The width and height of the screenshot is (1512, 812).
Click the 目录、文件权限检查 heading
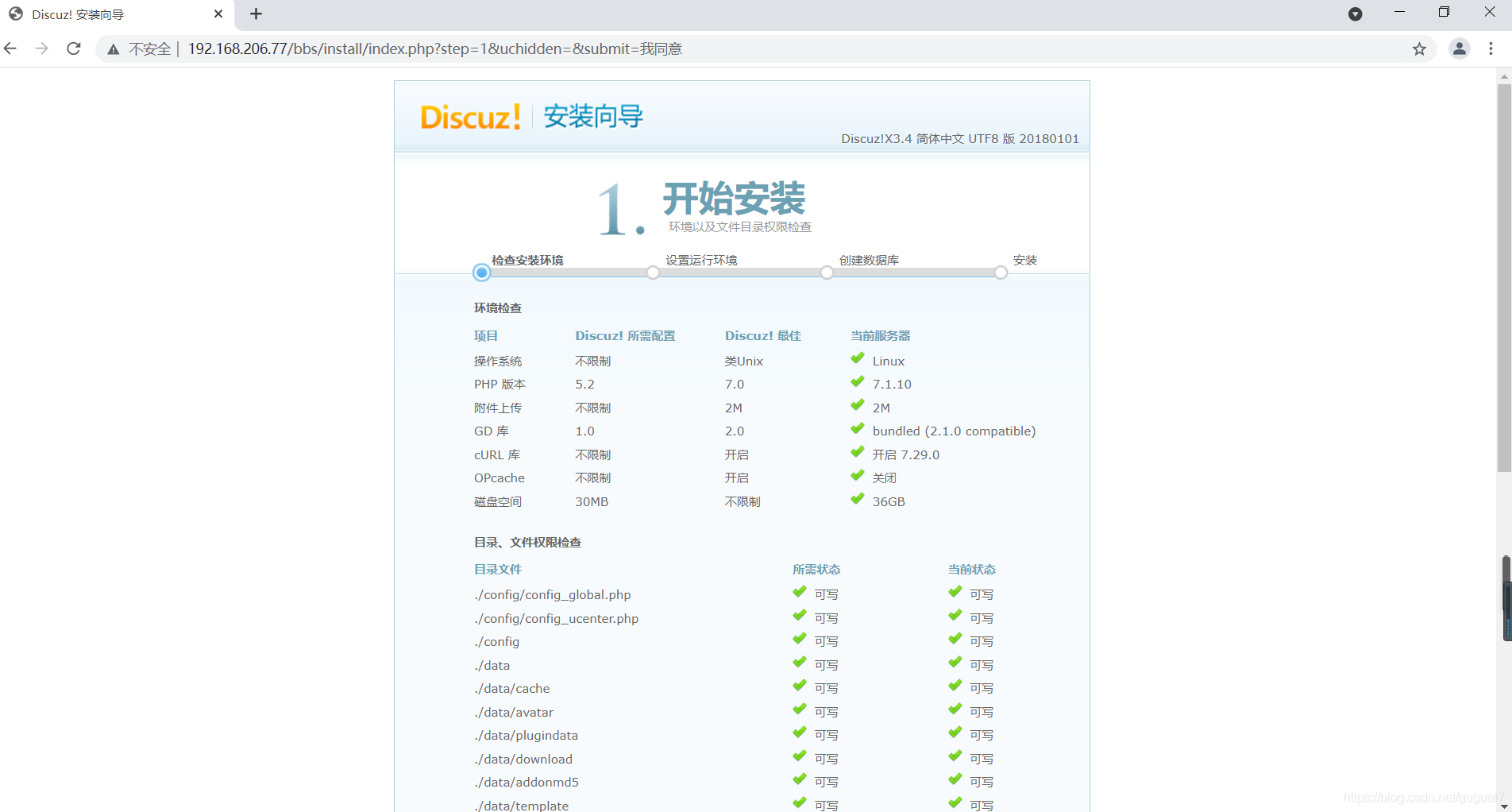pyautogui.click(x=527, y=543)
